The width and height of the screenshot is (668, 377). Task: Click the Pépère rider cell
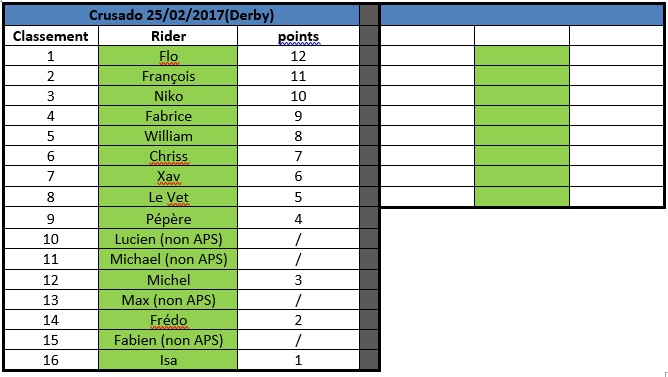[168, 218]
